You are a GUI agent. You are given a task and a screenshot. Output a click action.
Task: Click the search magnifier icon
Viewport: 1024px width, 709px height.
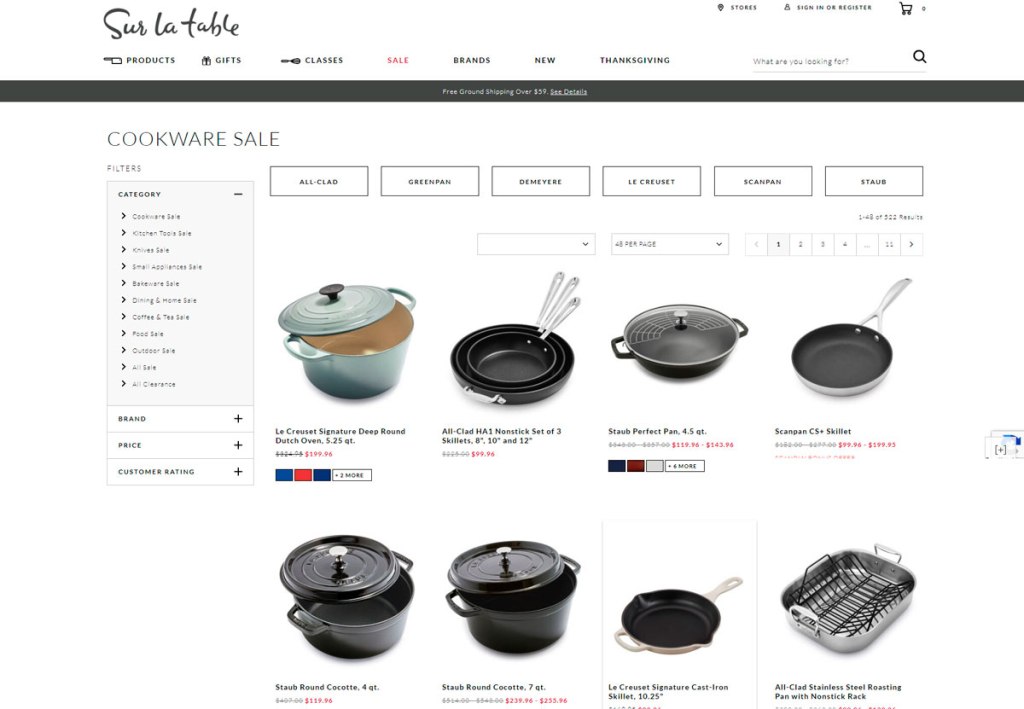point(919,57)
